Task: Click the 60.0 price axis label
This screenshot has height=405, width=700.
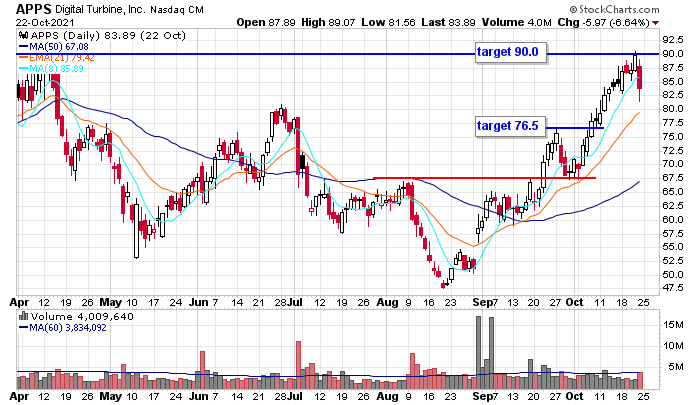Action: (673, 219)
